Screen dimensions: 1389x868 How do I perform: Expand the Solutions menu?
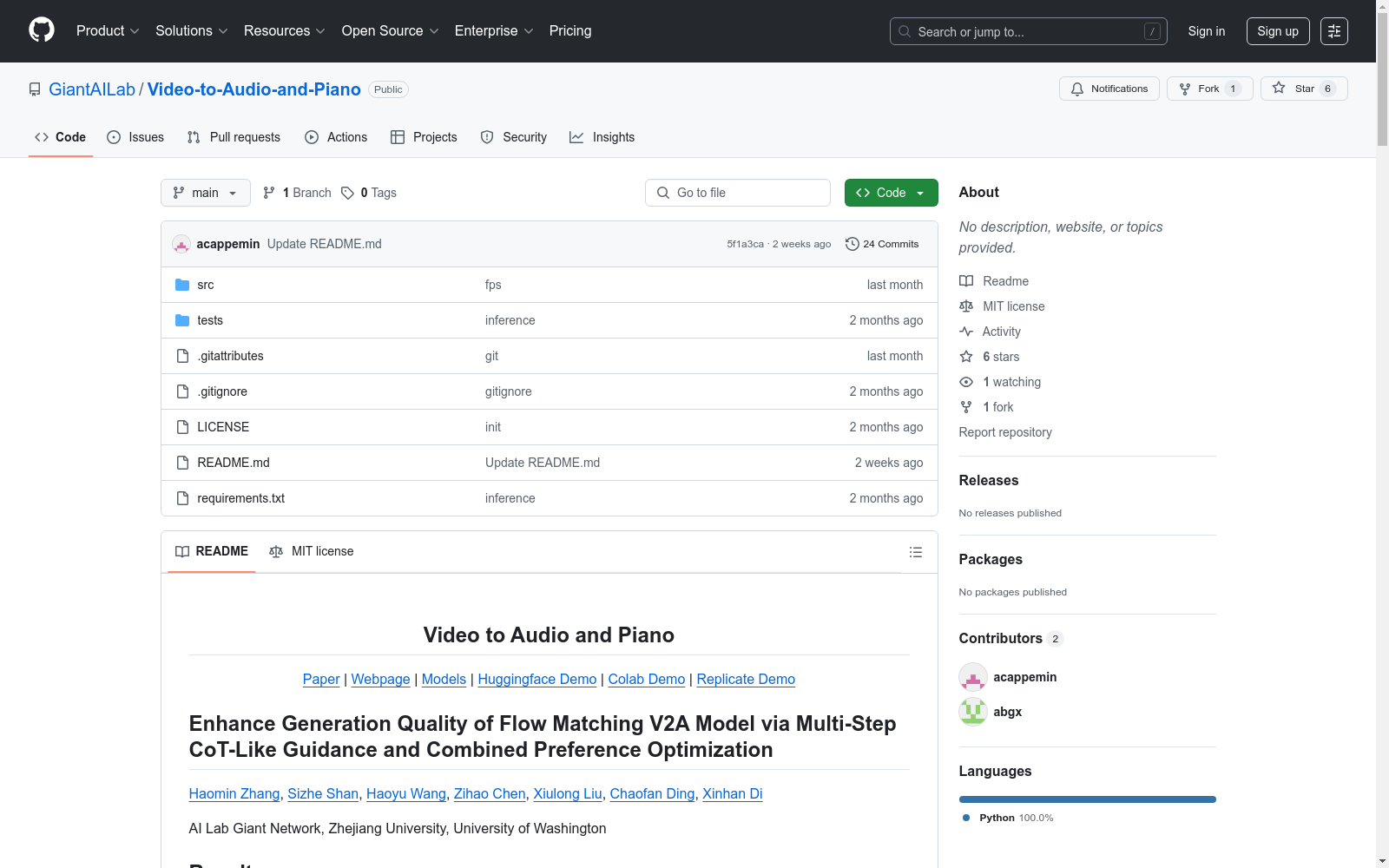click(x=192, y=31)
